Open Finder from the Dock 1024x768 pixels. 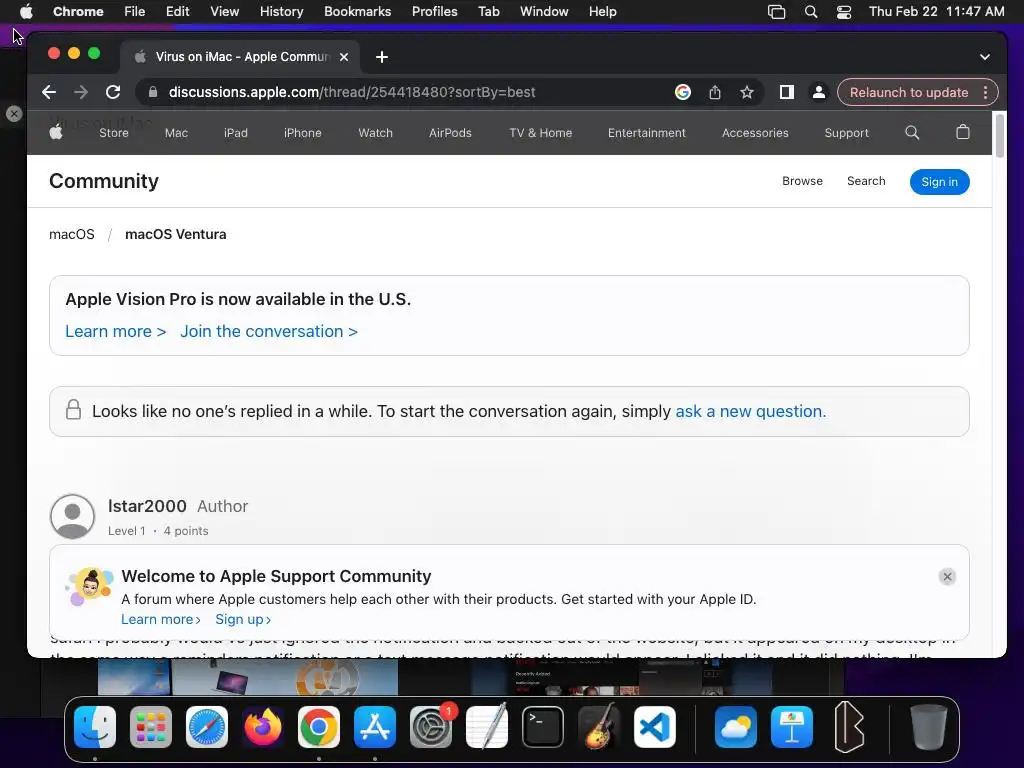point(95,727)
